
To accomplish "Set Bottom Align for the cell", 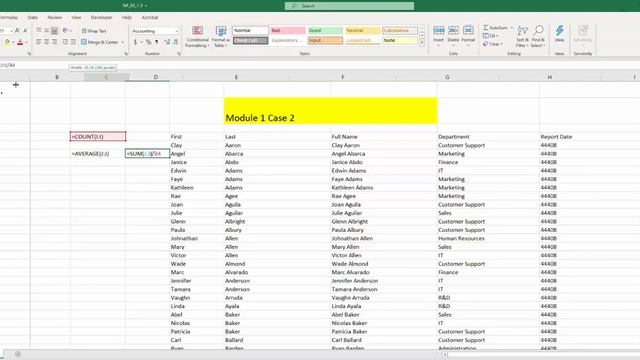I will pyautogui.click(x=54, y=31).
